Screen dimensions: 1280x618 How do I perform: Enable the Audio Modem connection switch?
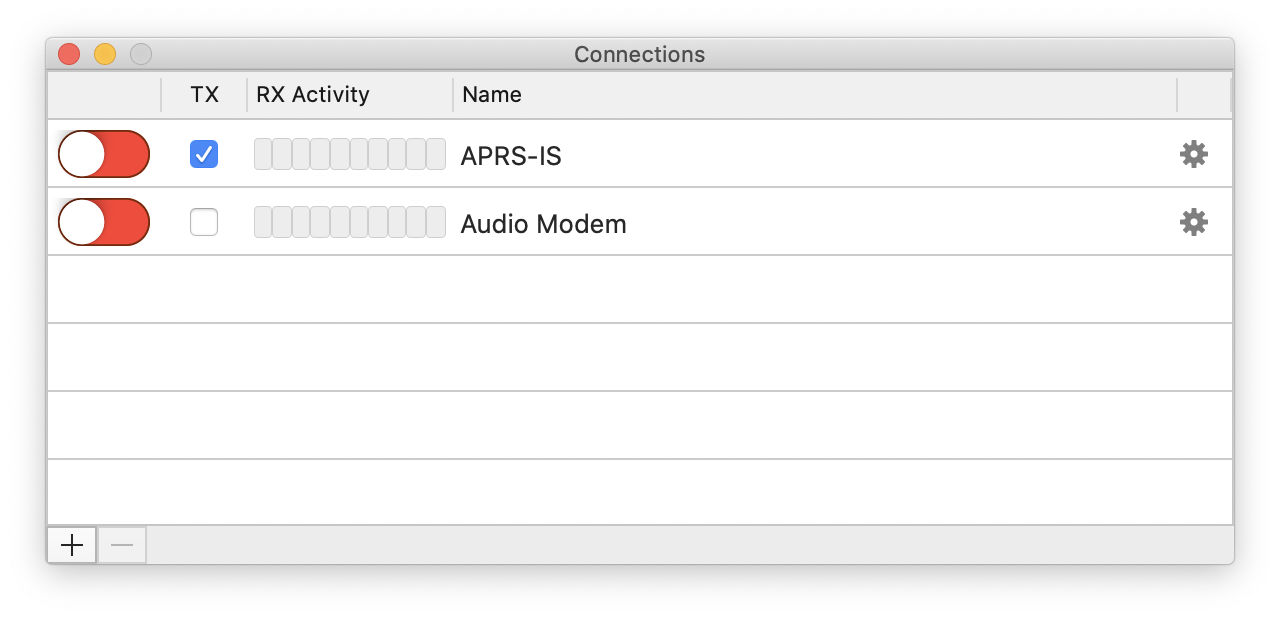point(104,222)
